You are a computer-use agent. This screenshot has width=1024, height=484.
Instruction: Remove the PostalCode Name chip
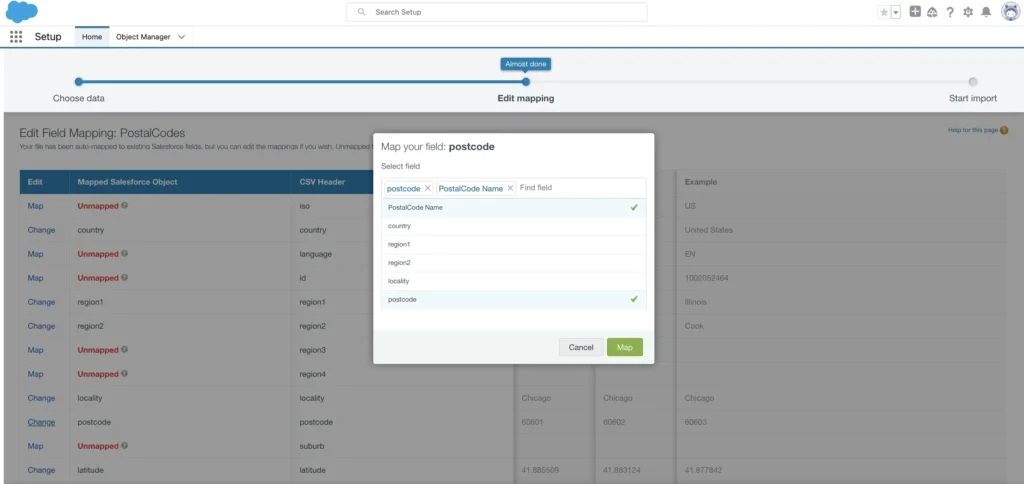510,188
